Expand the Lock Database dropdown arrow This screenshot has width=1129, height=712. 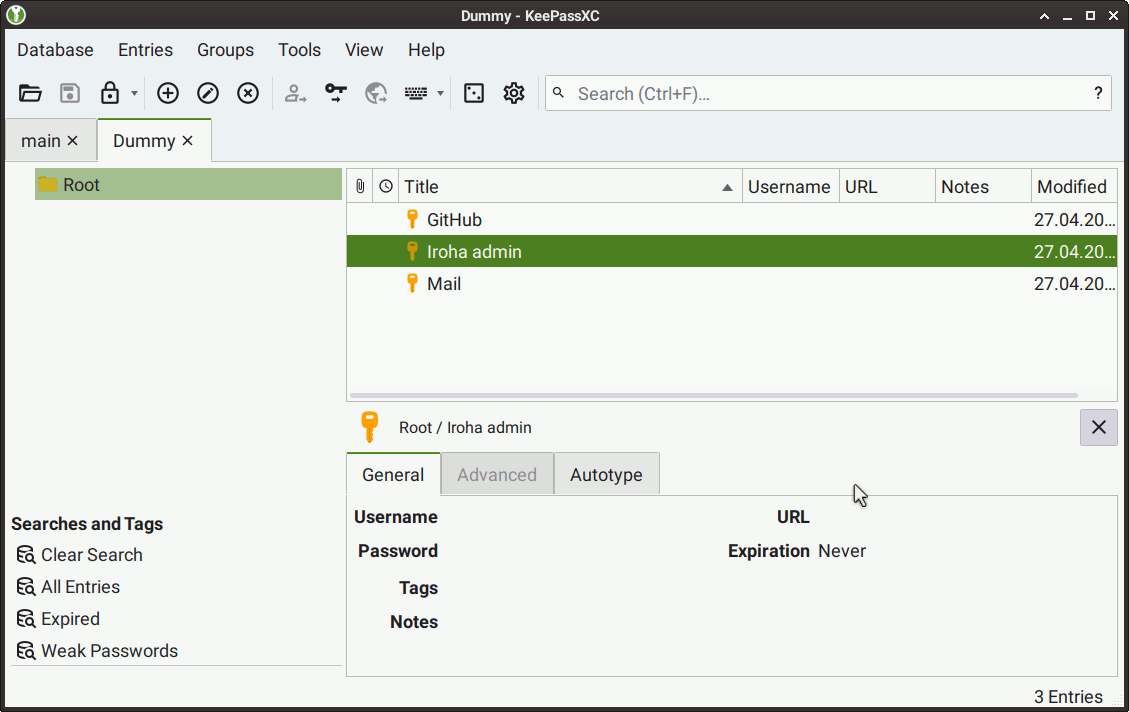click(x=134, y=94)
